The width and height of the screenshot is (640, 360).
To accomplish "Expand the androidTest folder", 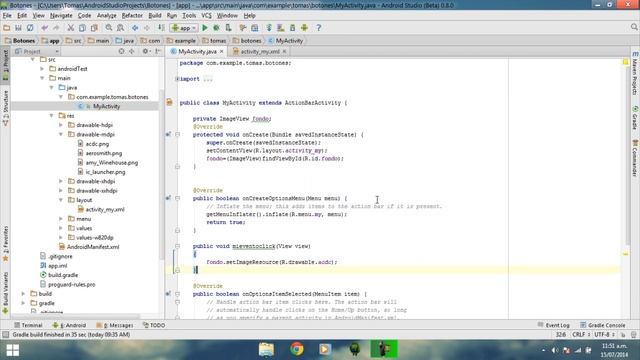I will point(42,69).
